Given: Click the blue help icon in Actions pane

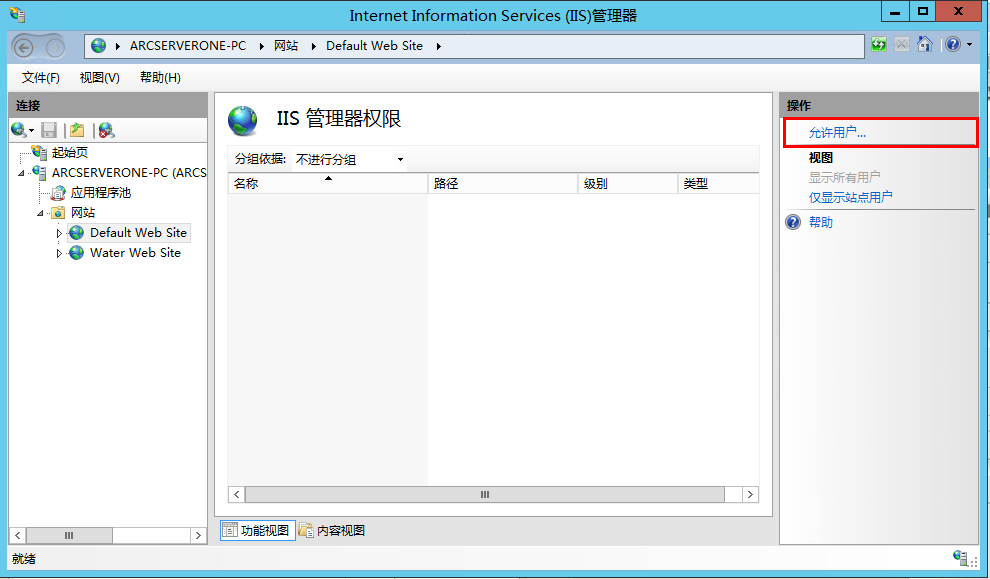Looking at the screenshot, I should [x=793, y=222].
